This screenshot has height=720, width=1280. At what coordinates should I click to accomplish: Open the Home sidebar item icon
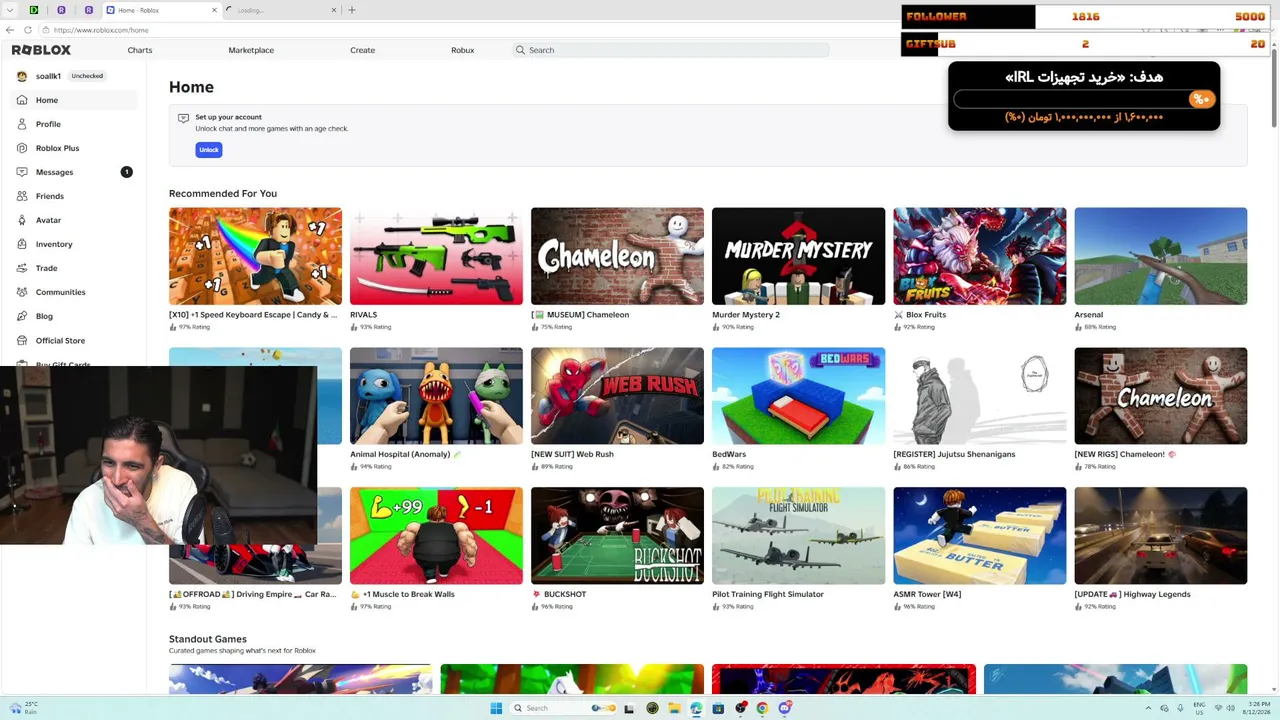22,100
